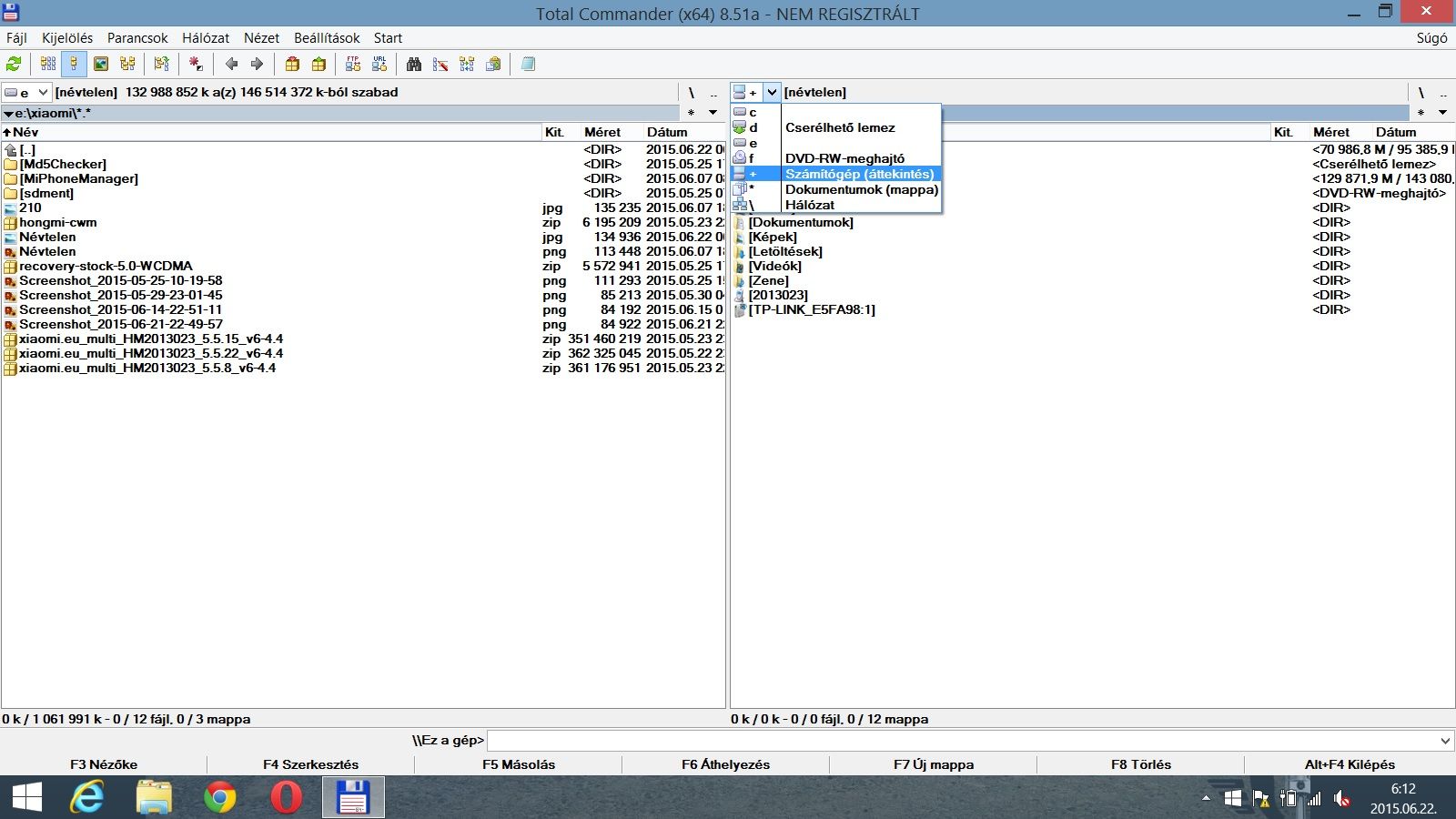
Task: Switch to brief file view icon
Action: point(48,64)
